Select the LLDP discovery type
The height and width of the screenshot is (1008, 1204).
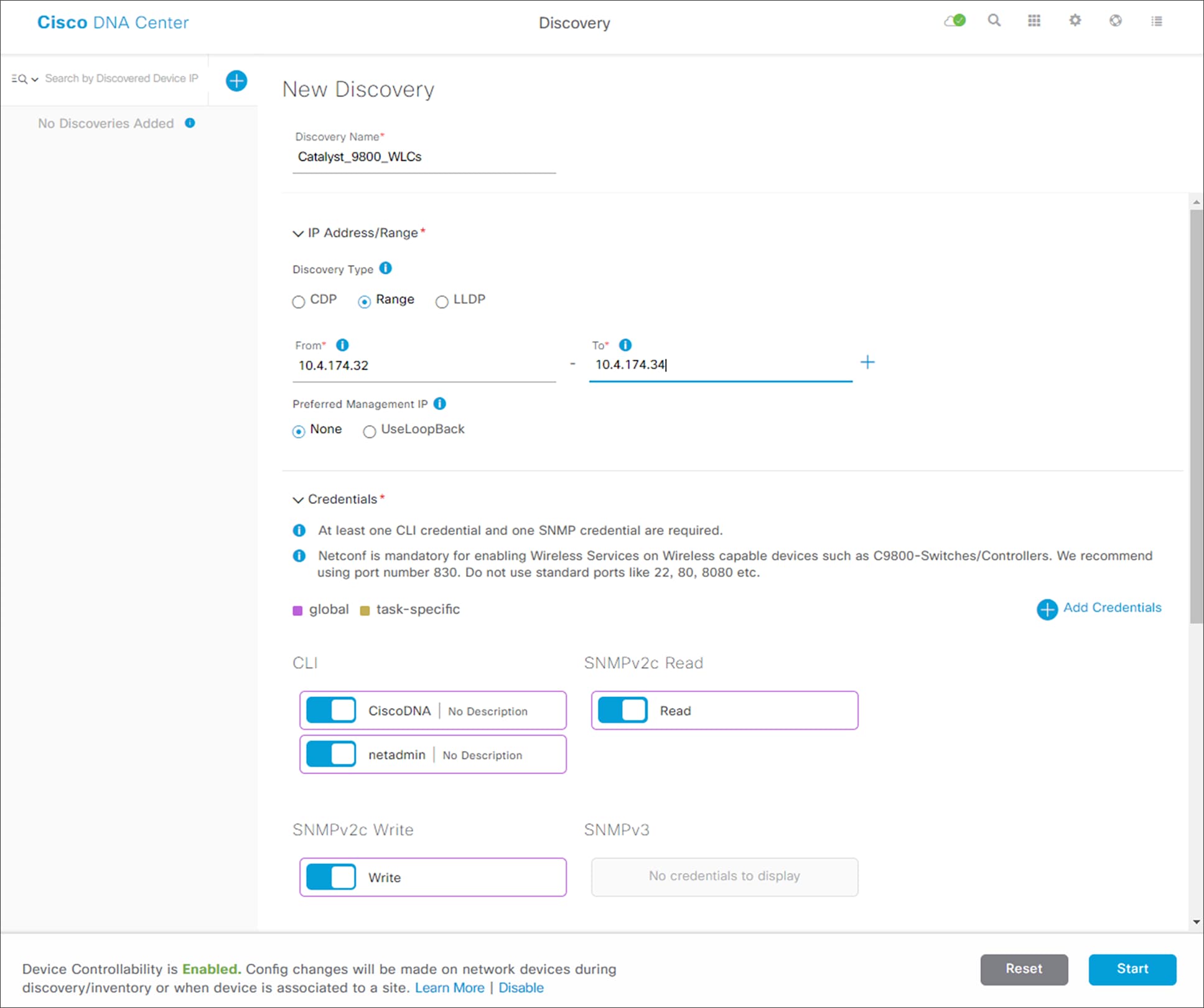coord(442,302)
